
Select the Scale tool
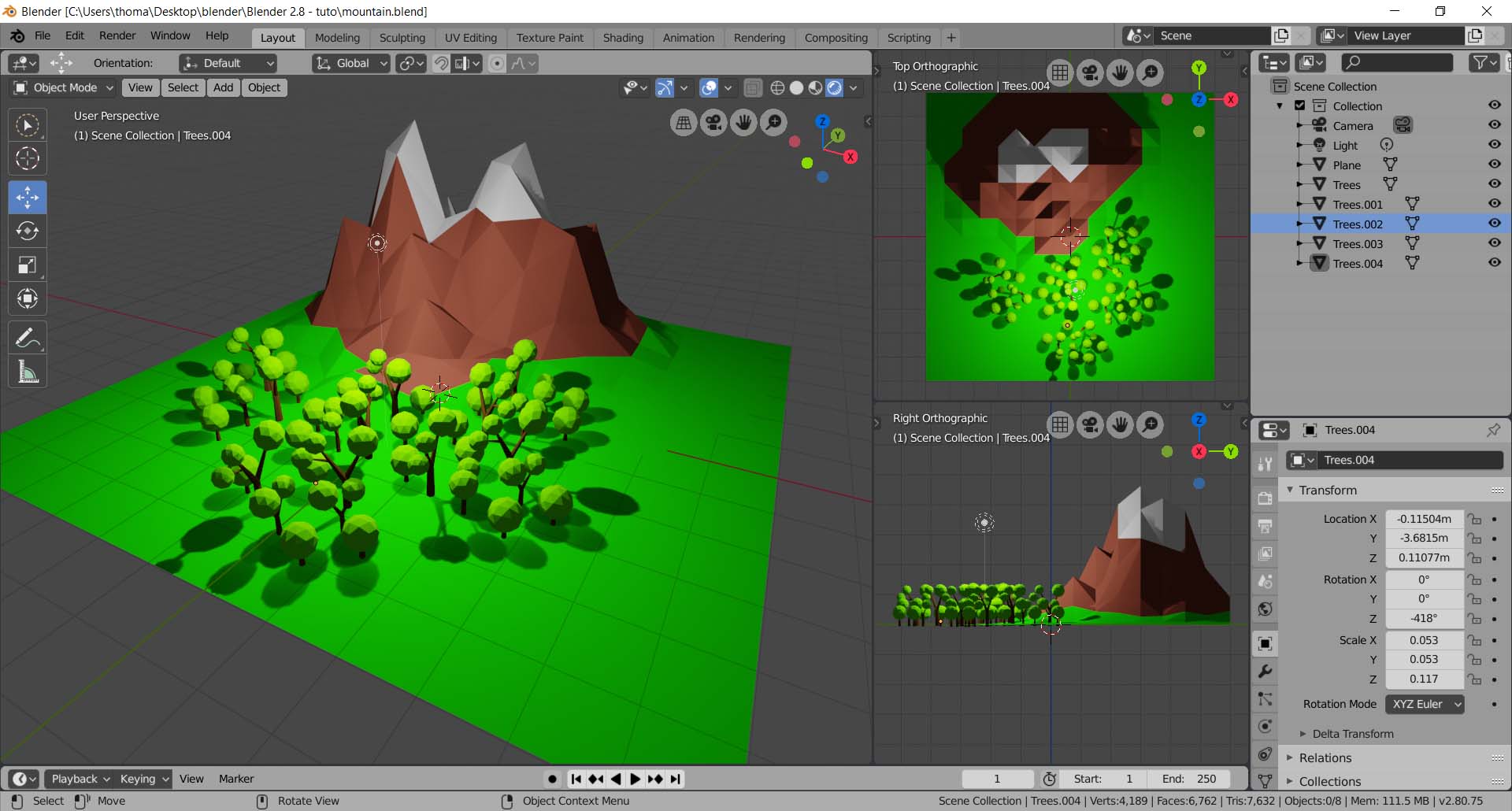click(28, 265)
